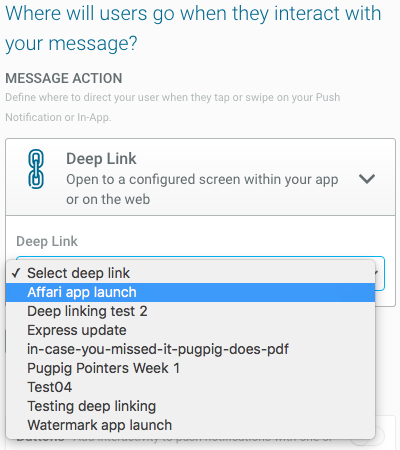Pick the 'Express update' deep link

coord(190,330)
